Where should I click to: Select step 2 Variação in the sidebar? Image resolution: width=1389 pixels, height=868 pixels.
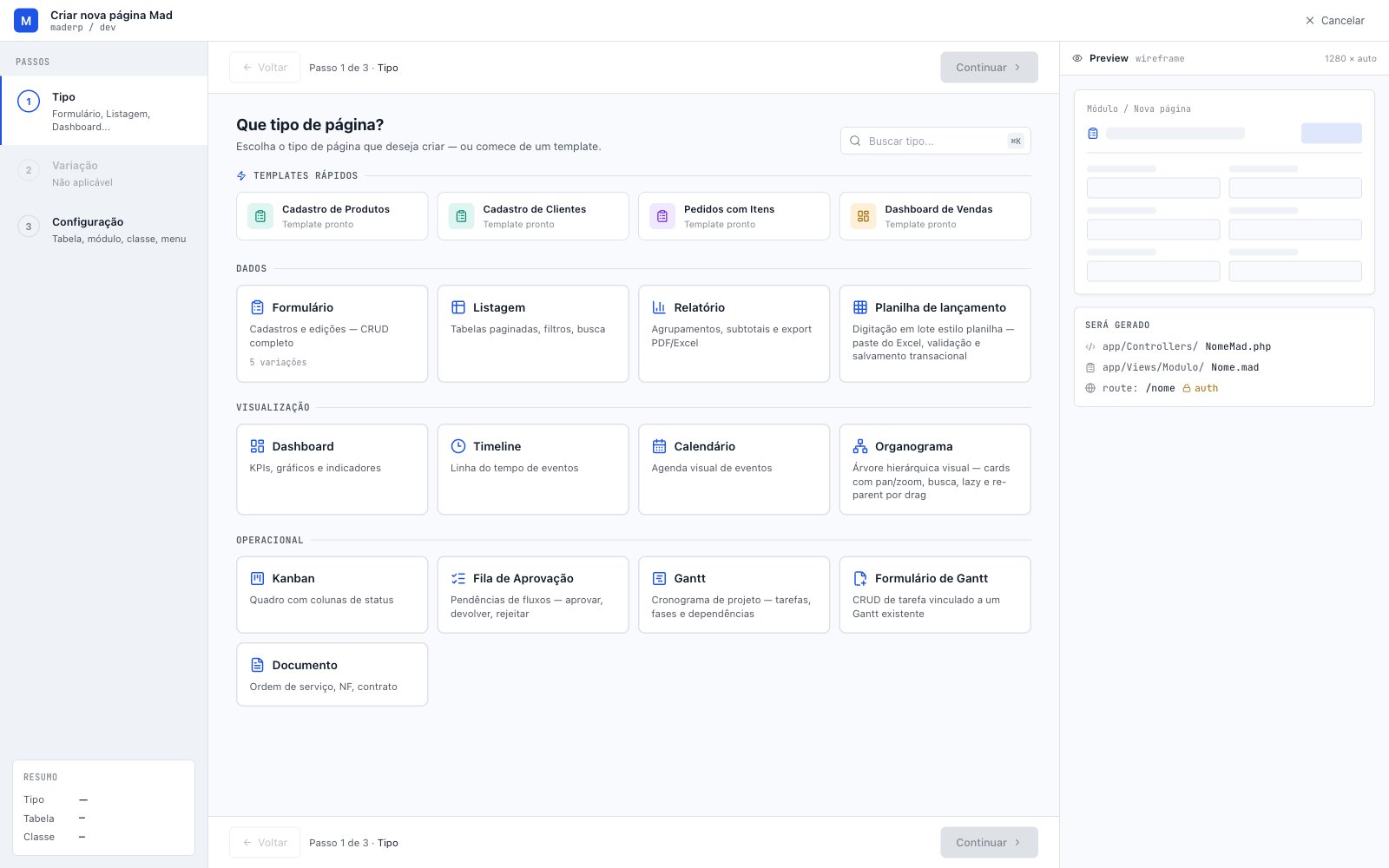pyautogui.click(x=104, y=174)
